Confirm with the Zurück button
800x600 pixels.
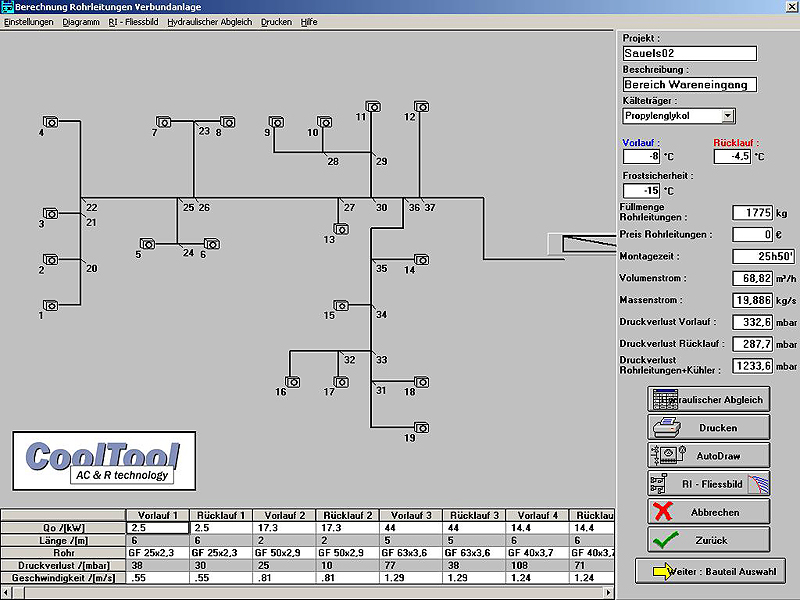709,539
